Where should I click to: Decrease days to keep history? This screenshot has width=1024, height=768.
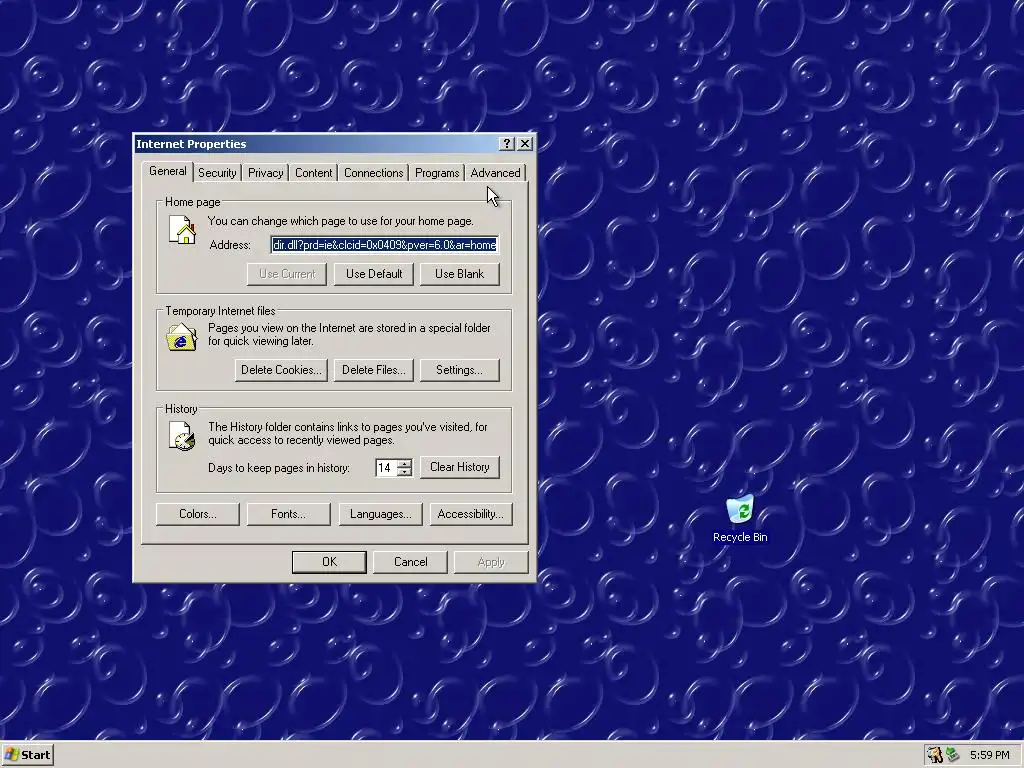[405, 472]
